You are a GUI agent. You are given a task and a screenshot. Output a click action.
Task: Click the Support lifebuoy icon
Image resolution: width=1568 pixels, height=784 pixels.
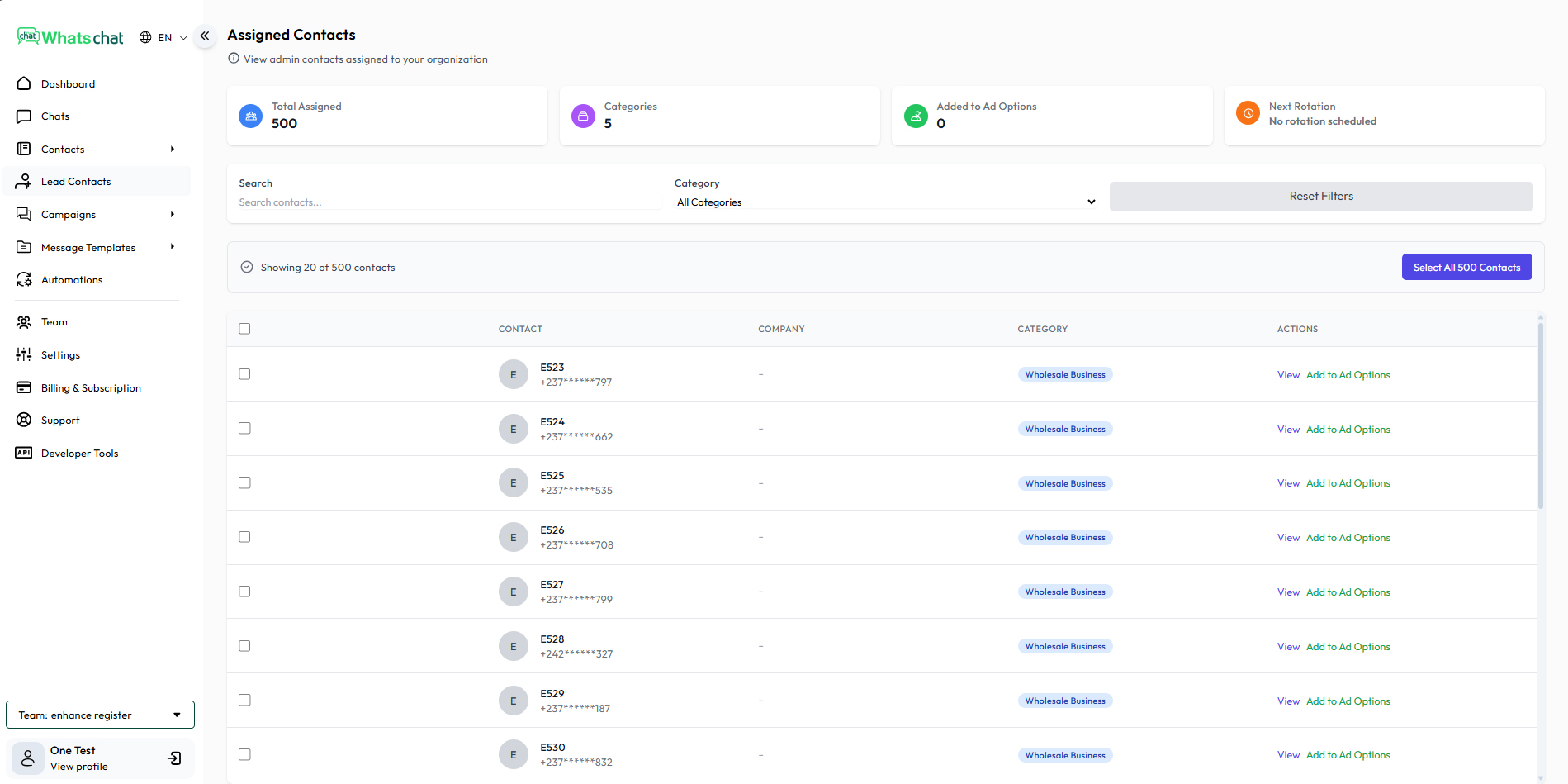point(24,420)
